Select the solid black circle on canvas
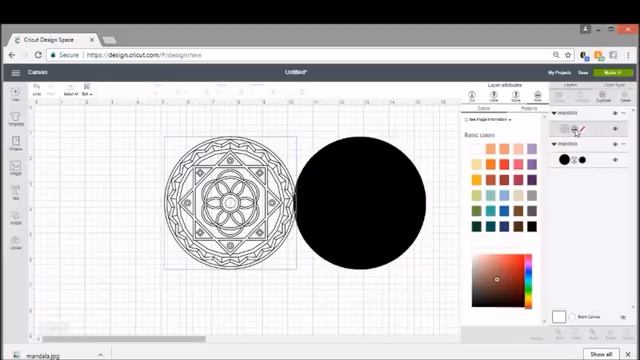This screenshot has width=640, height=360. point(360,203)
